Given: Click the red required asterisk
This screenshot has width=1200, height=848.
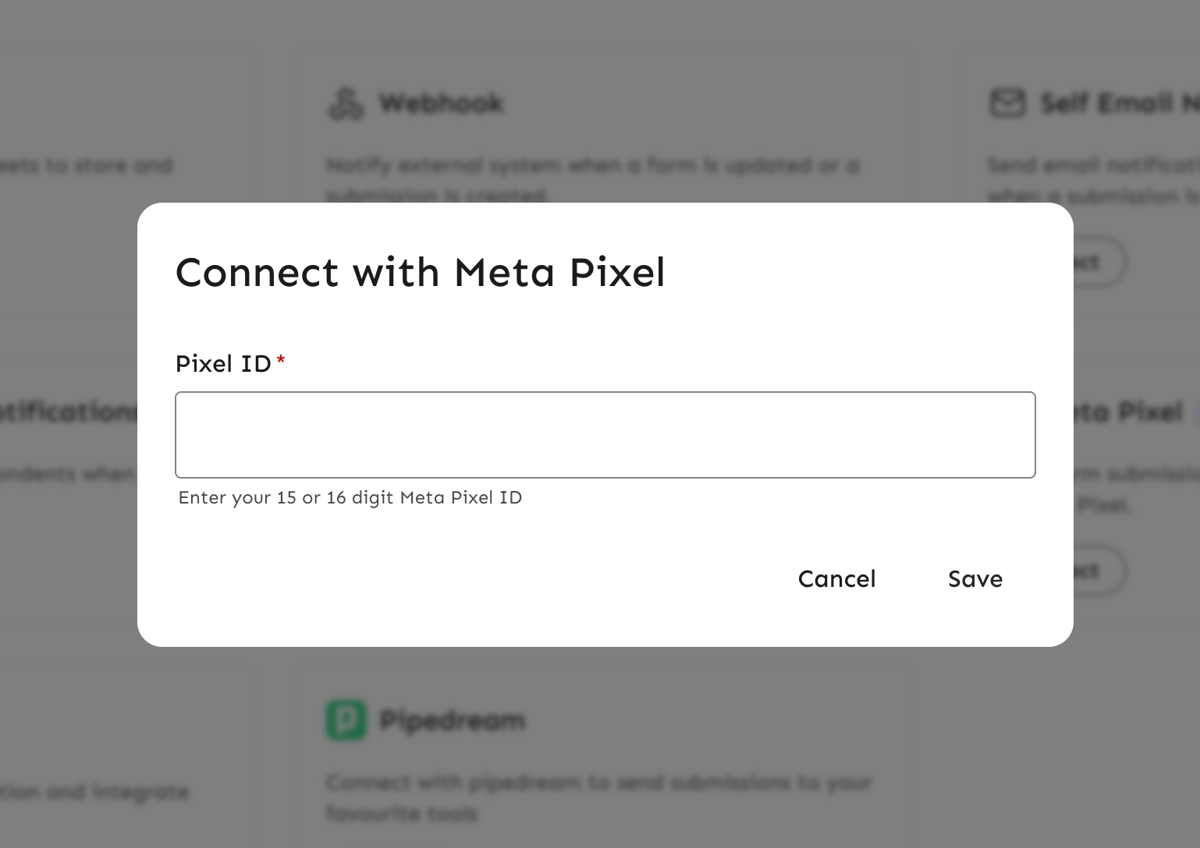Looking at the screenshot, I should pyautogui.click(x=281, y=361).
